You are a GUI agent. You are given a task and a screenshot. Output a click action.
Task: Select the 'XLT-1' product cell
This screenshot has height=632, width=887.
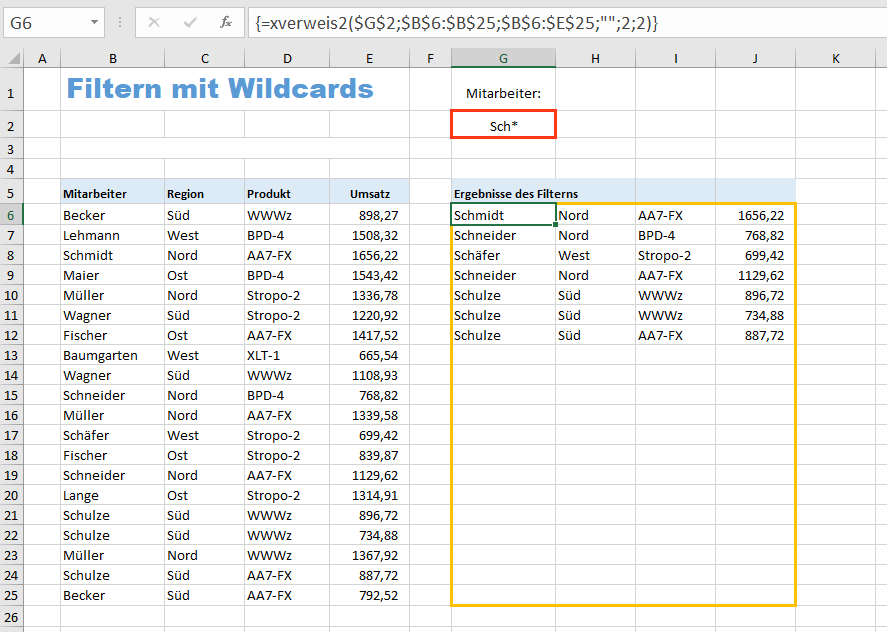pyautogui.click(x=287, y=355)
